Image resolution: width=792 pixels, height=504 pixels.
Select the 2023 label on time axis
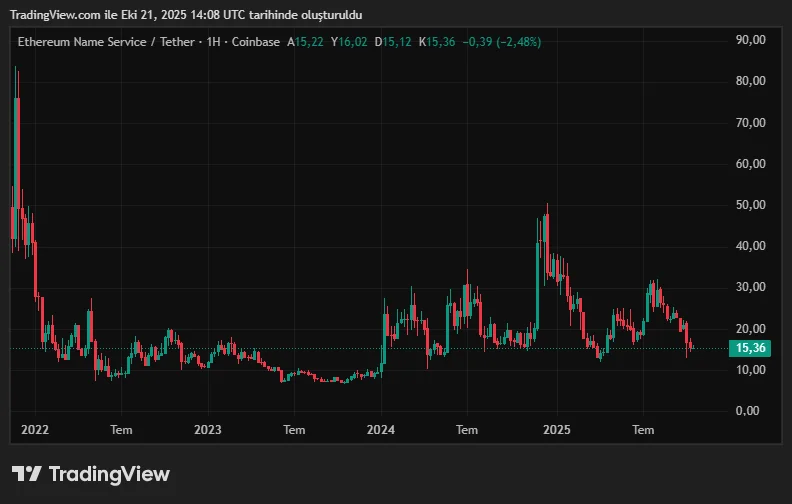[208, 430]
